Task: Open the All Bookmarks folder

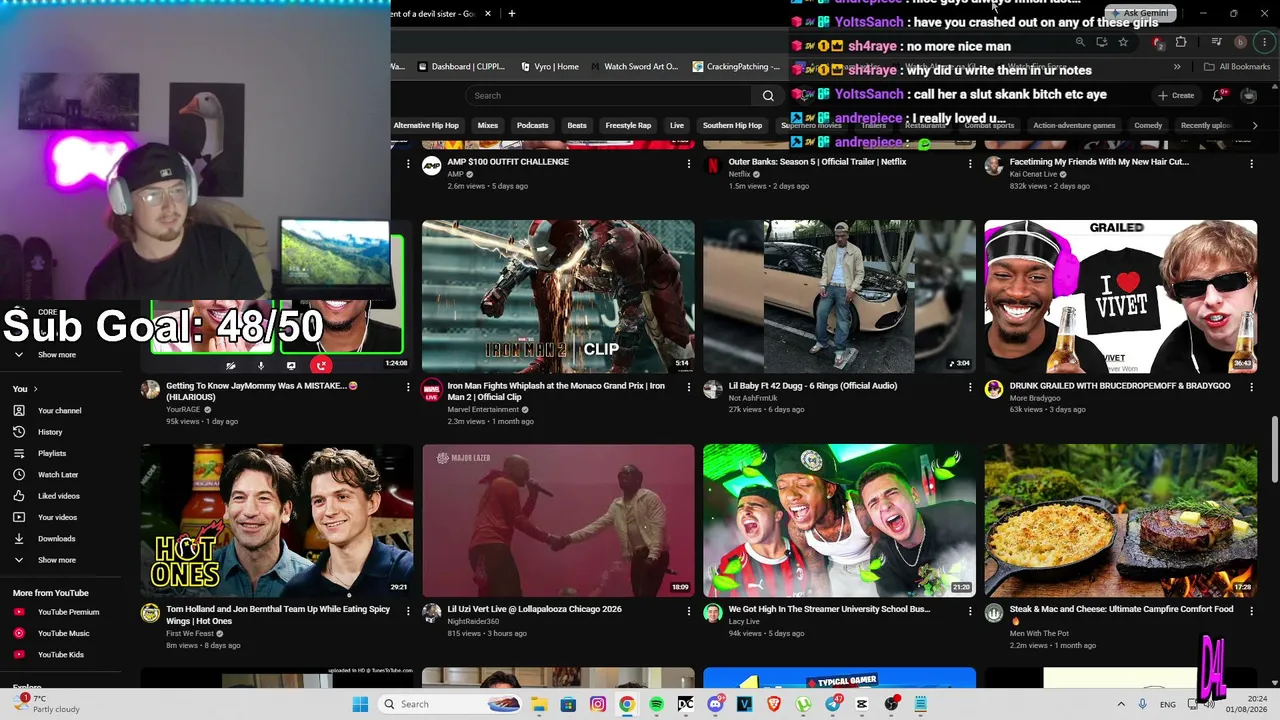Action: [x=1237, y=67]
